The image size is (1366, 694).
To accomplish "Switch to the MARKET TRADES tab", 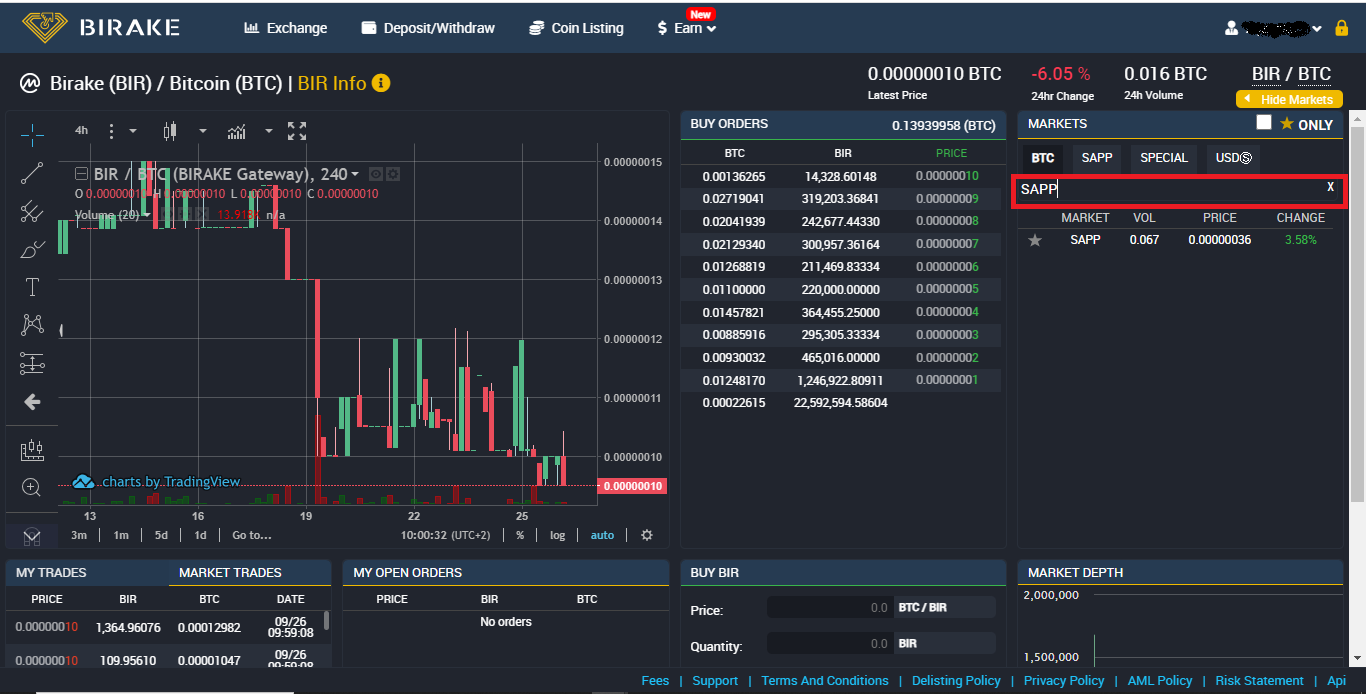I will 230,573.
